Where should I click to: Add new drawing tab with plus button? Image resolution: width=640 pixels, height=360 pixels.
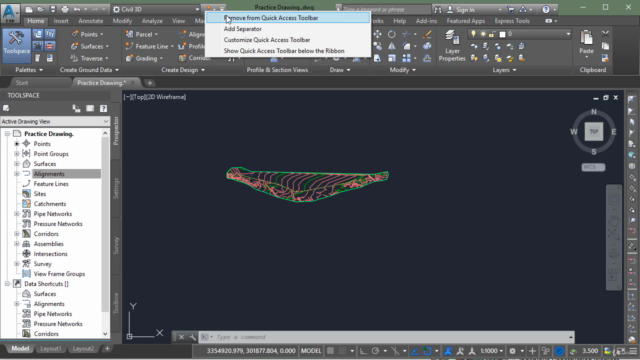pos(150,83)
